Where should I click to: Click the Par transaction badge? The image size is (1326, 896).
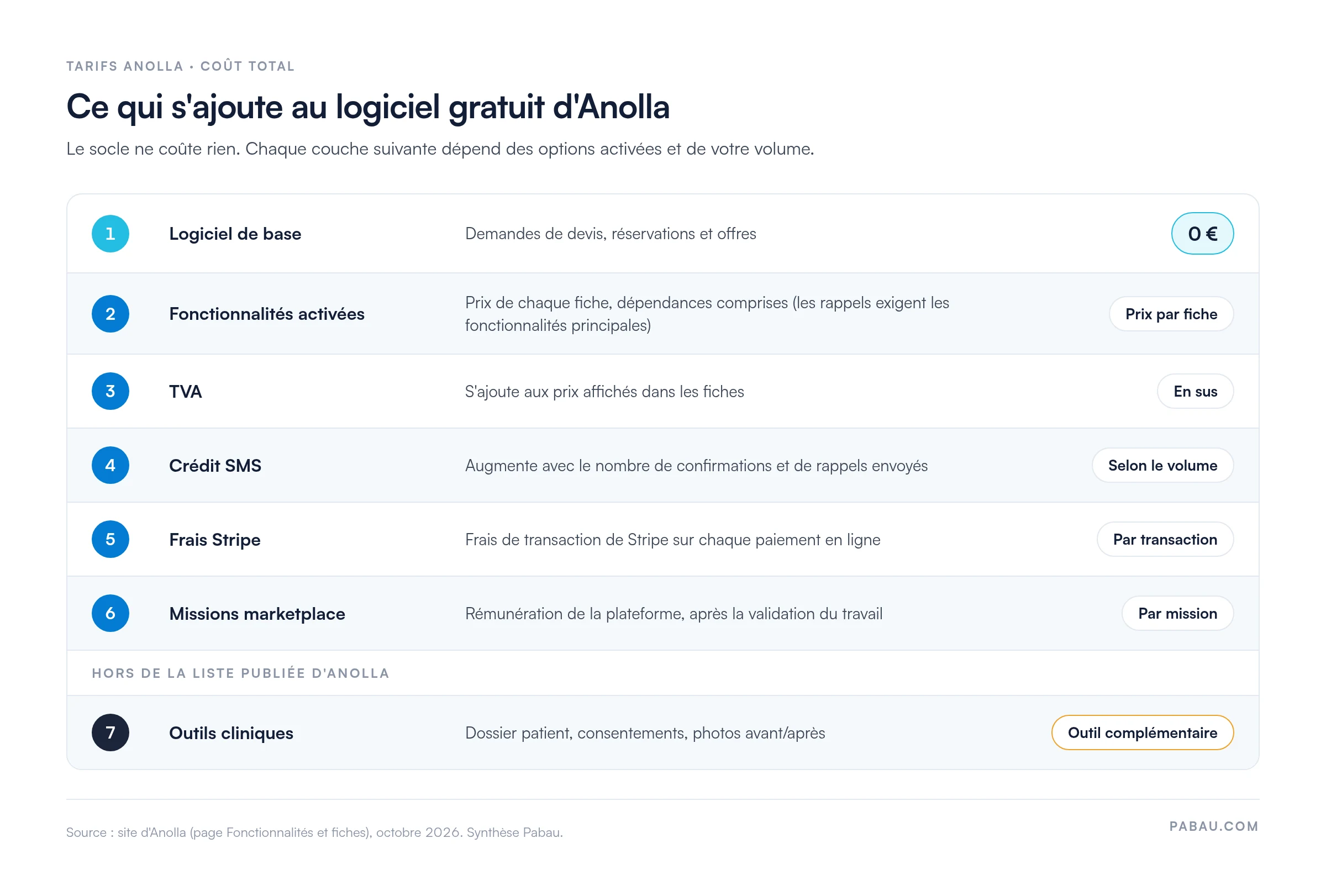coord(1165,540)
